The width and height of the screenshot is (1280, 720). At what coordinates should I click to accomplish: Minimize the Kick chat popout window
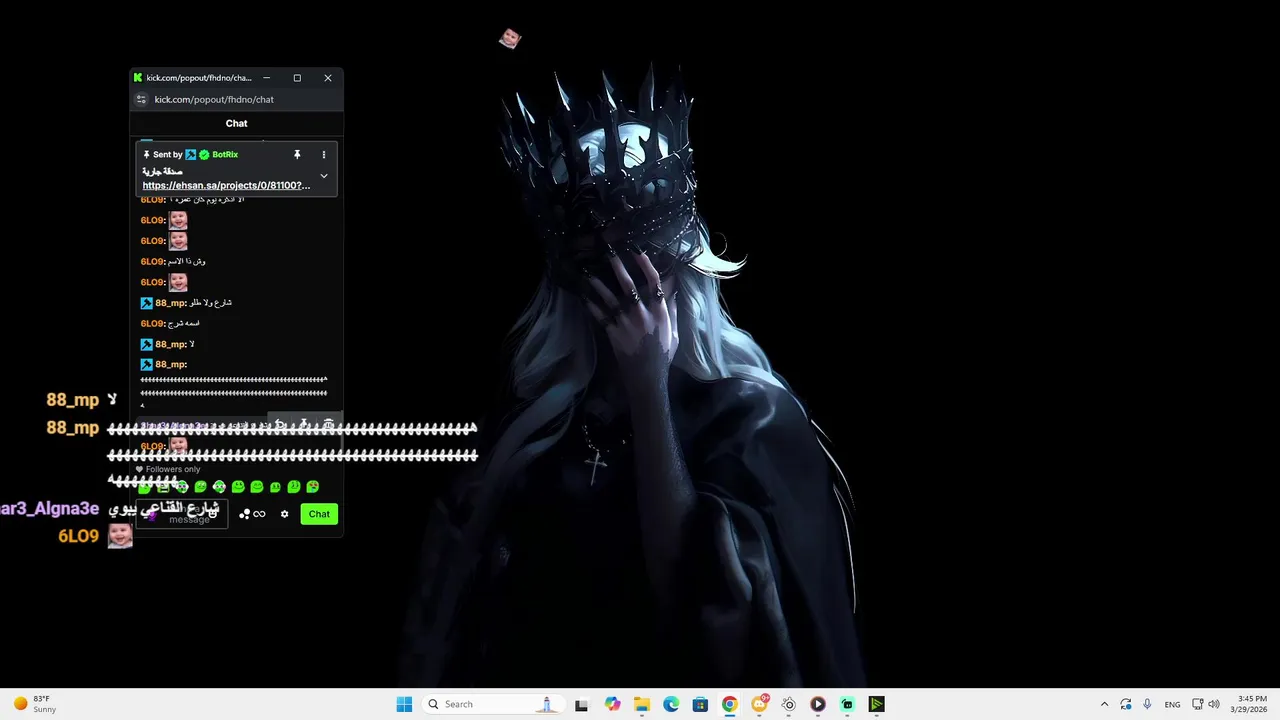point(266,78)
